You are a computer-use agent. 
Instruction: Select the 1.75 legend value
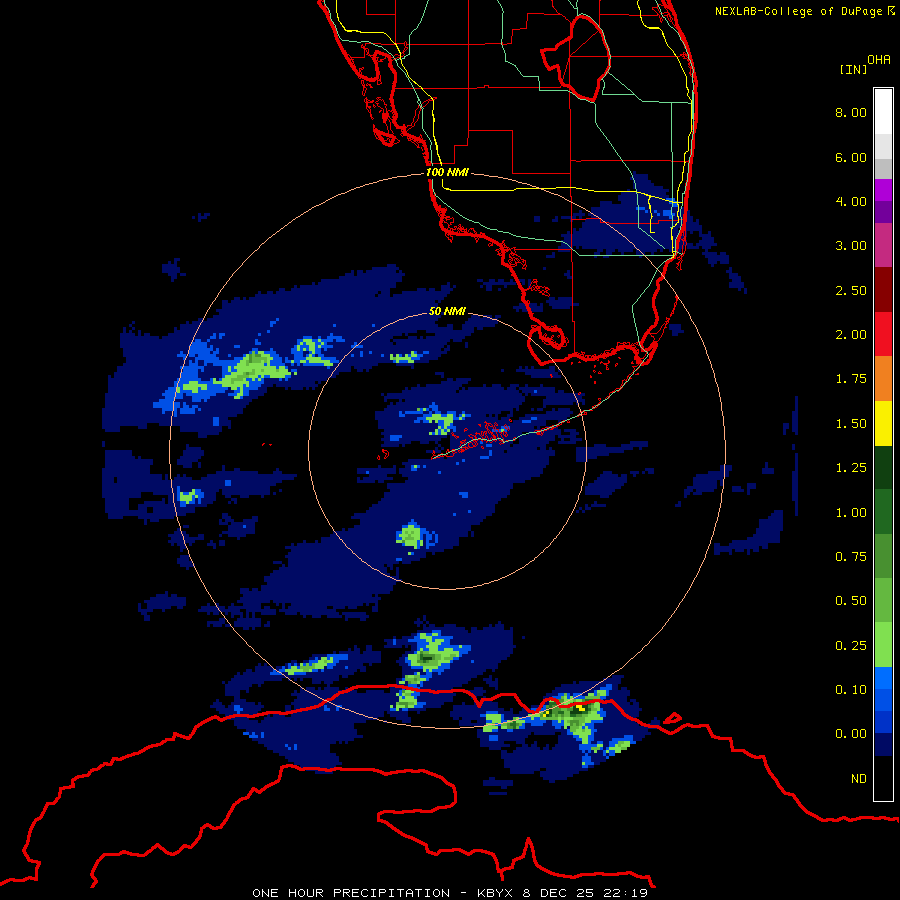pos(851,379)
